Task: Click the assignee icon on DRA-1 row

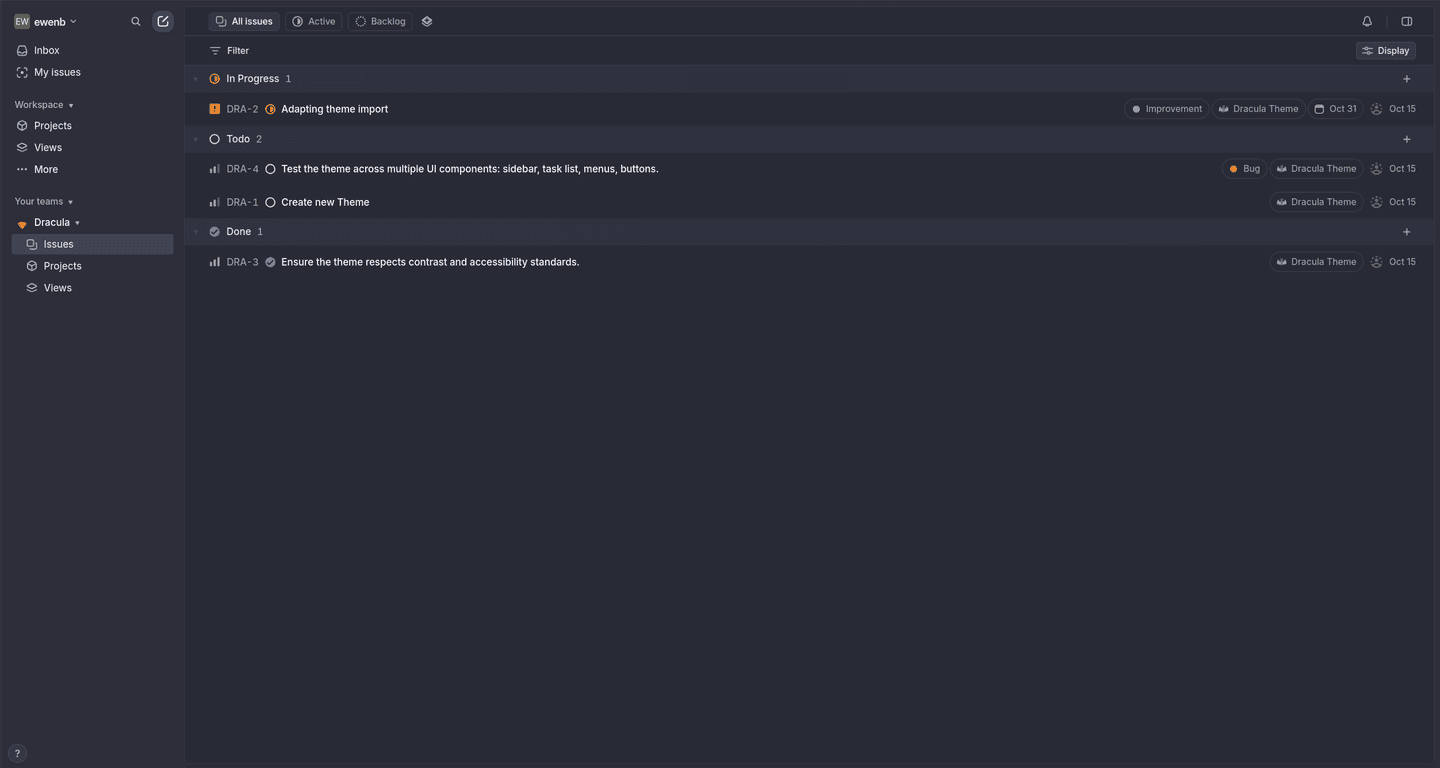Action: click(1377, 202)
